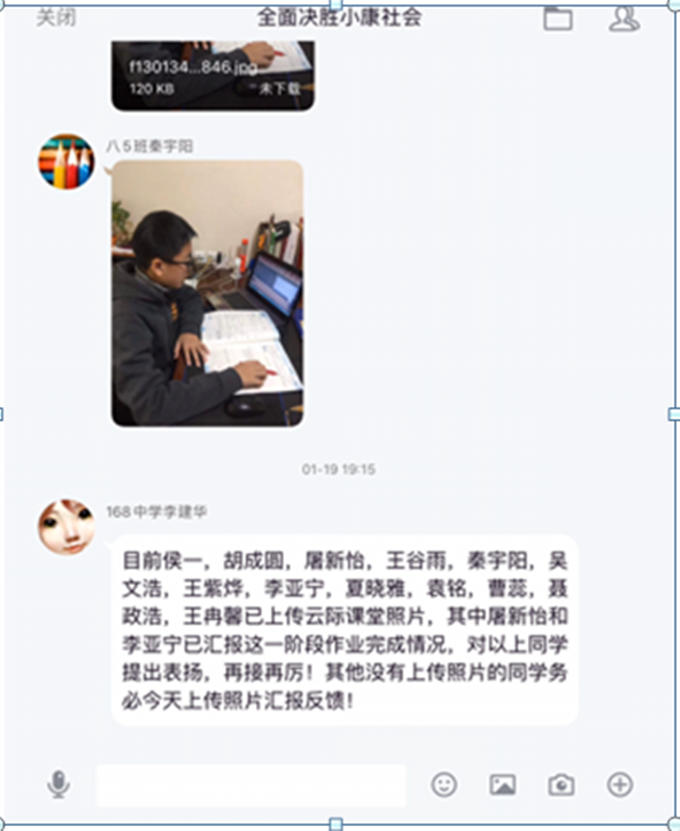View group members profile icon
Image resolution: width=680 pixels, height=831 pixels.
(624, 19)
